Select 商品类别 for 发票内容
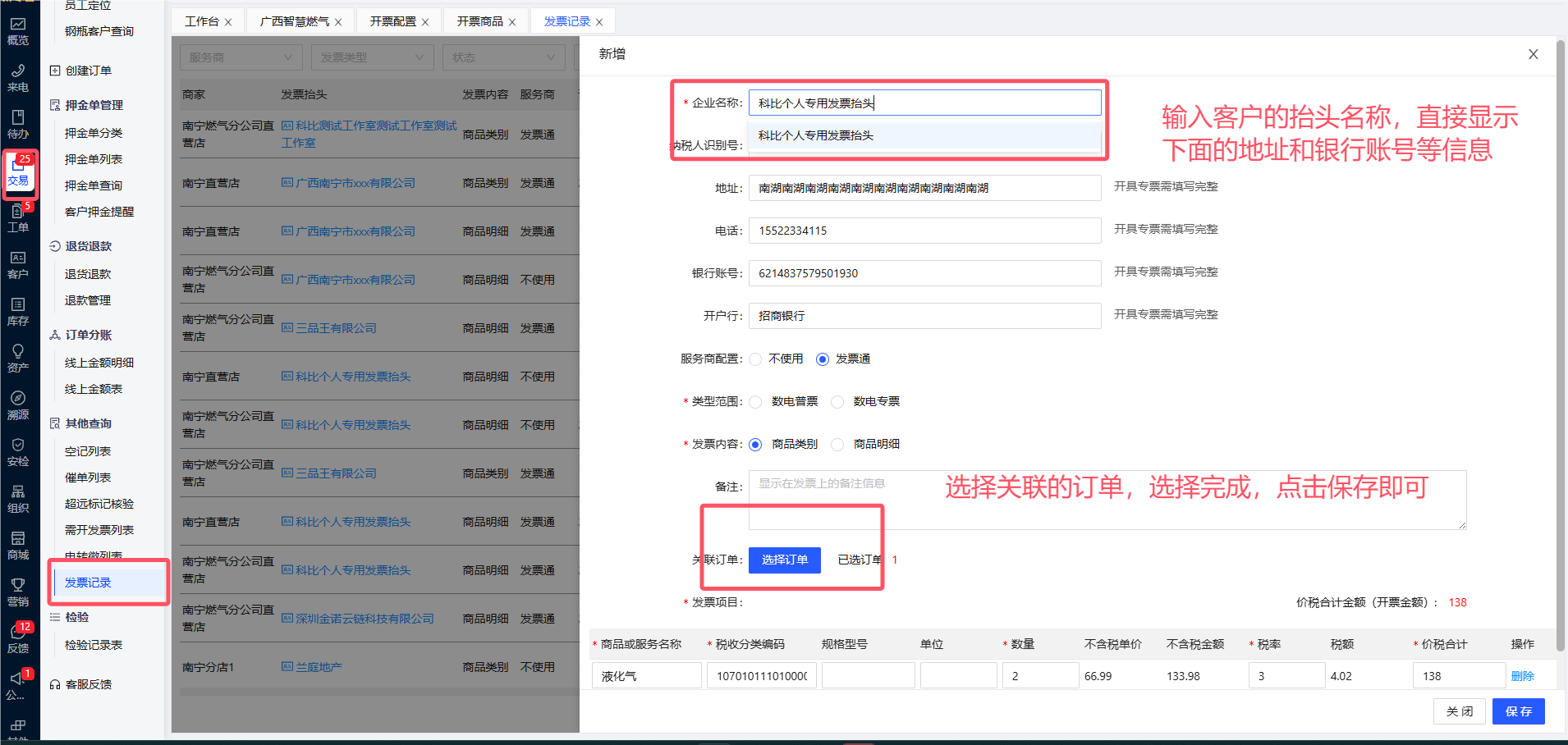 tap(755, 445)
